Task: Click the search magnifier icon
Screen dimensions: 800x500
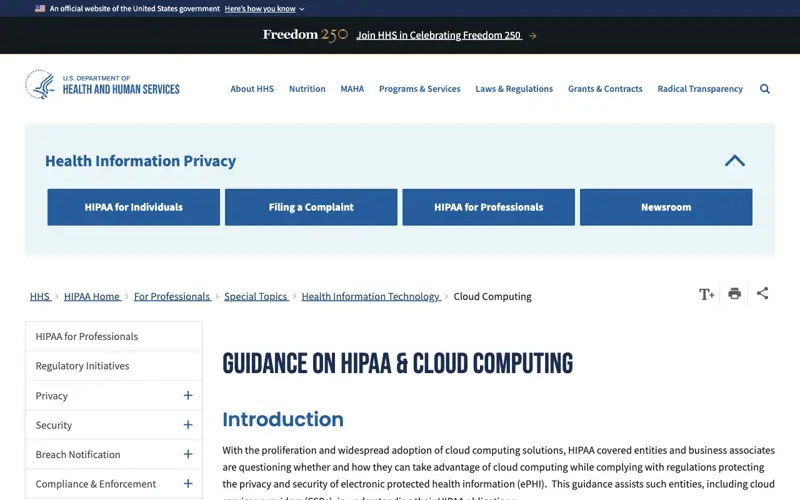Action: 764,89
